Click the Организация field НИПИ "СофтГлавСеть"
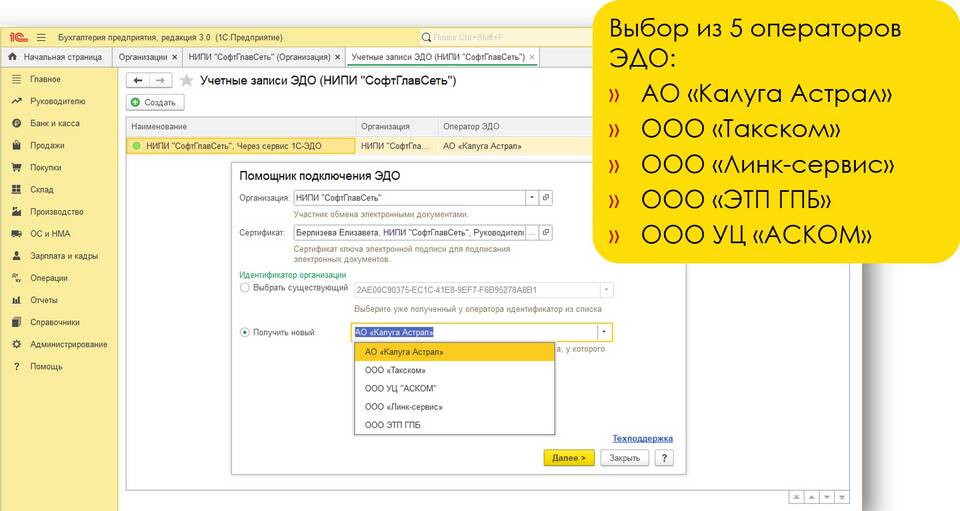 (410, 198)
